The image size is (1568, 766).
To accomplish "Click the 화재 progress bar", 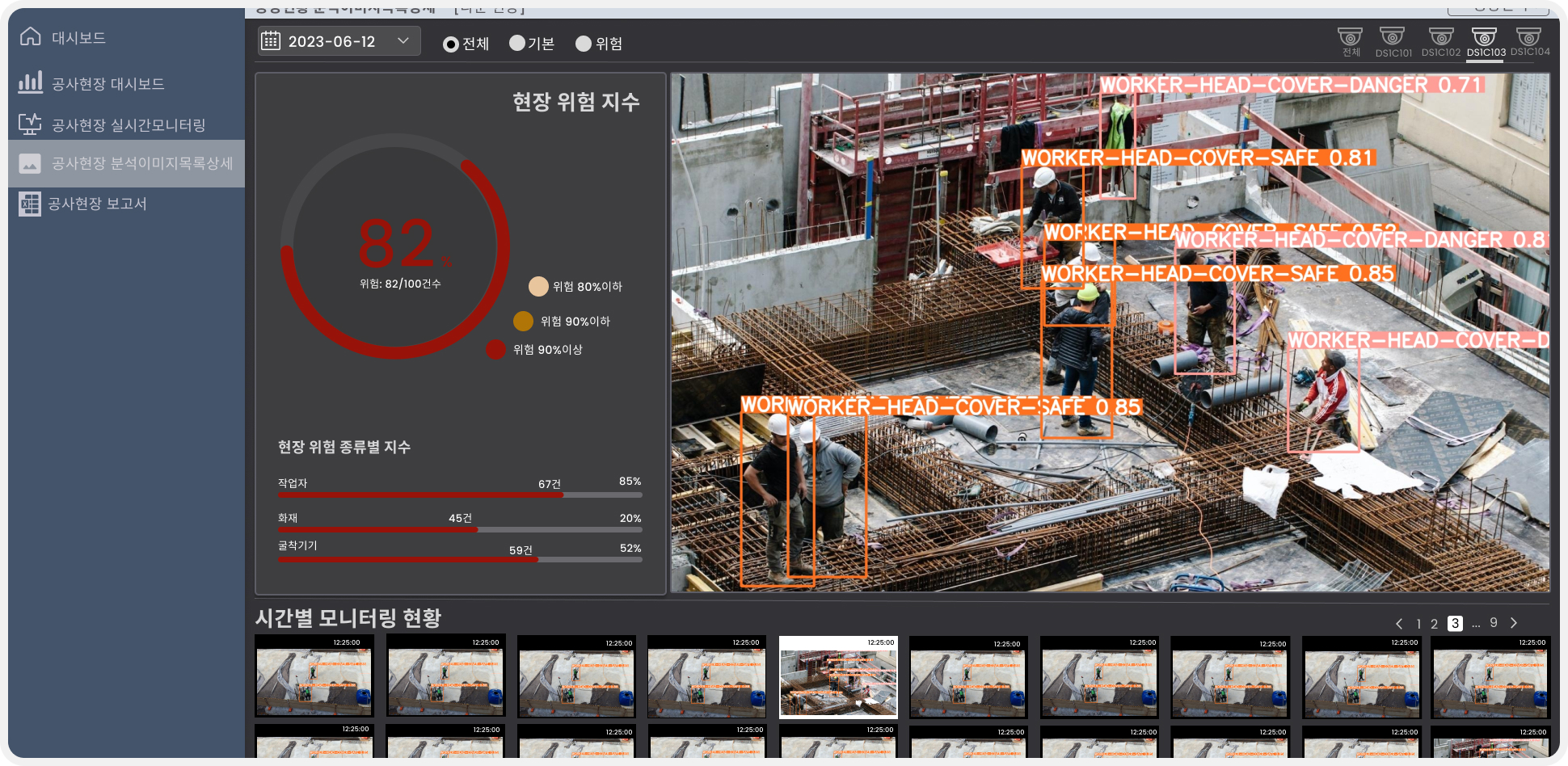I will (460, 530).
